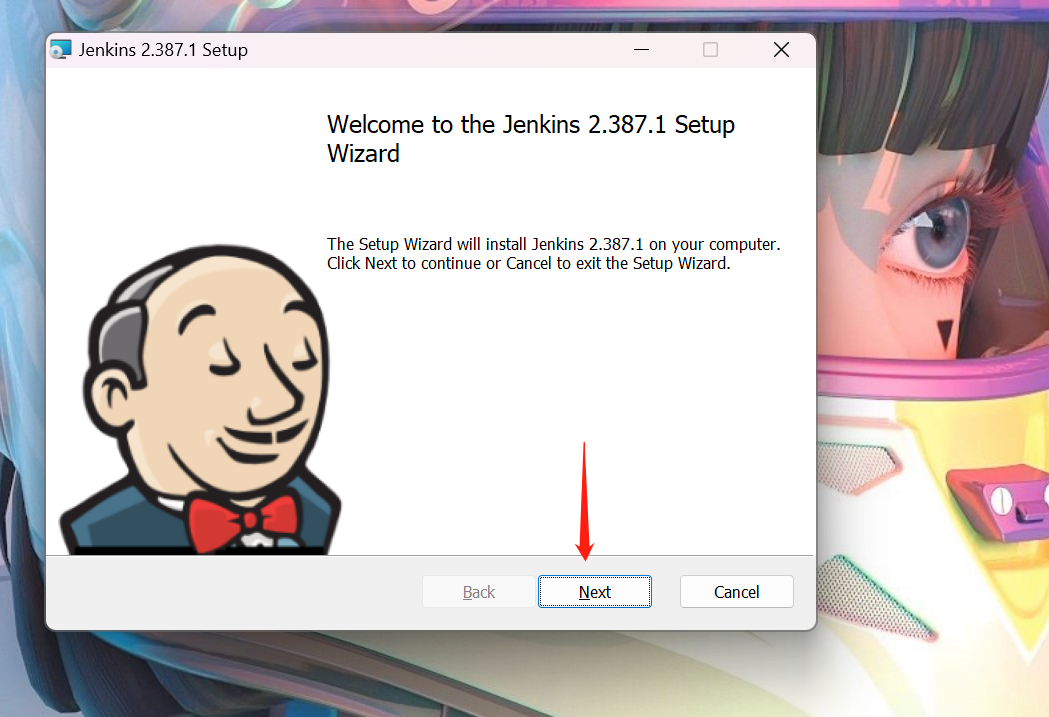Click the "The Setup Wizard will install Jenkins" line
The height and width of the screenshot is (717, 1049).
coord(553,244)
